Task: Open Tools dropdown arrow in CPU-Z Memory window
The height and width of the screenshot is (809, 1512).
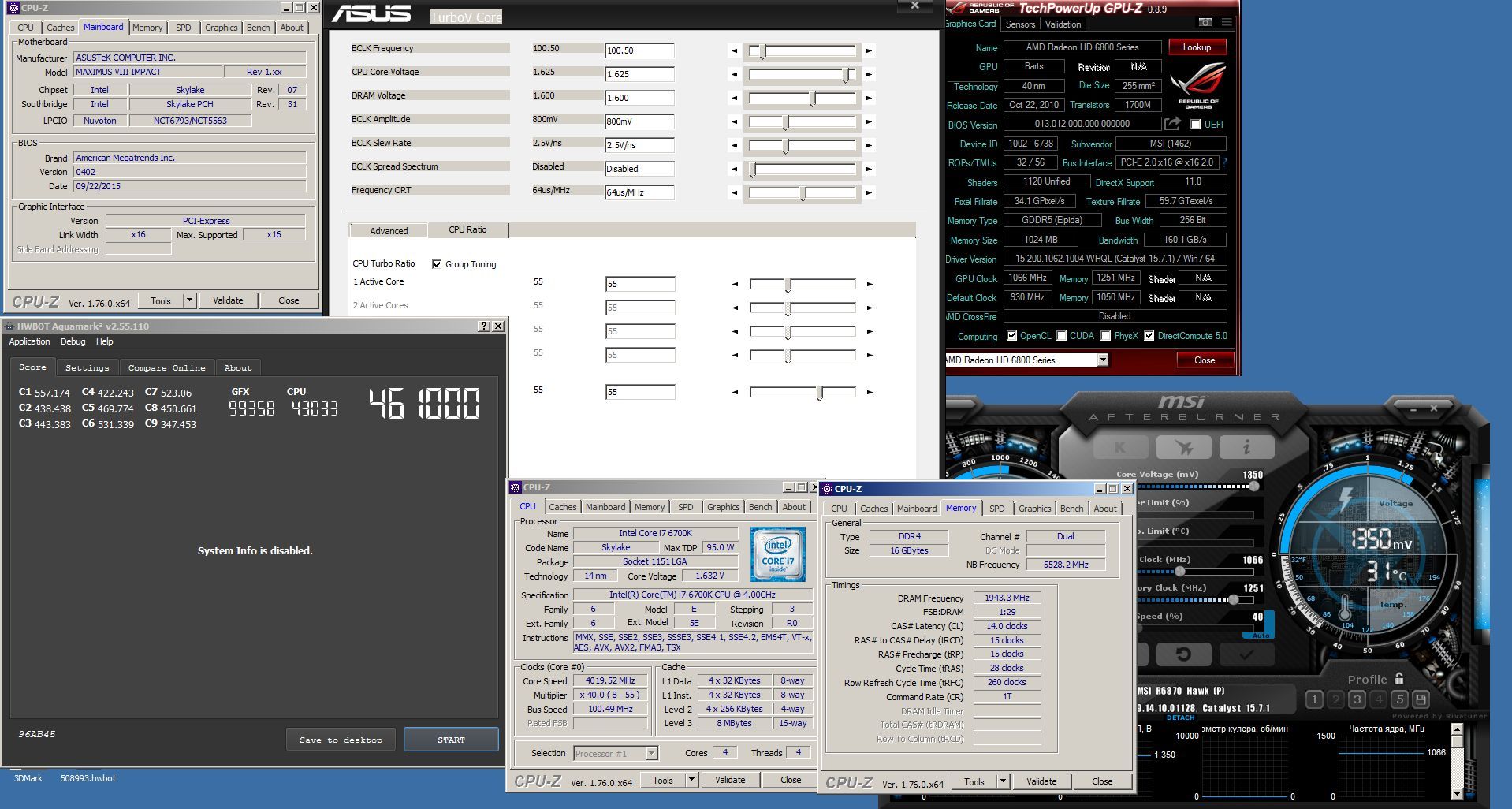Action: tap(1003, 781)
